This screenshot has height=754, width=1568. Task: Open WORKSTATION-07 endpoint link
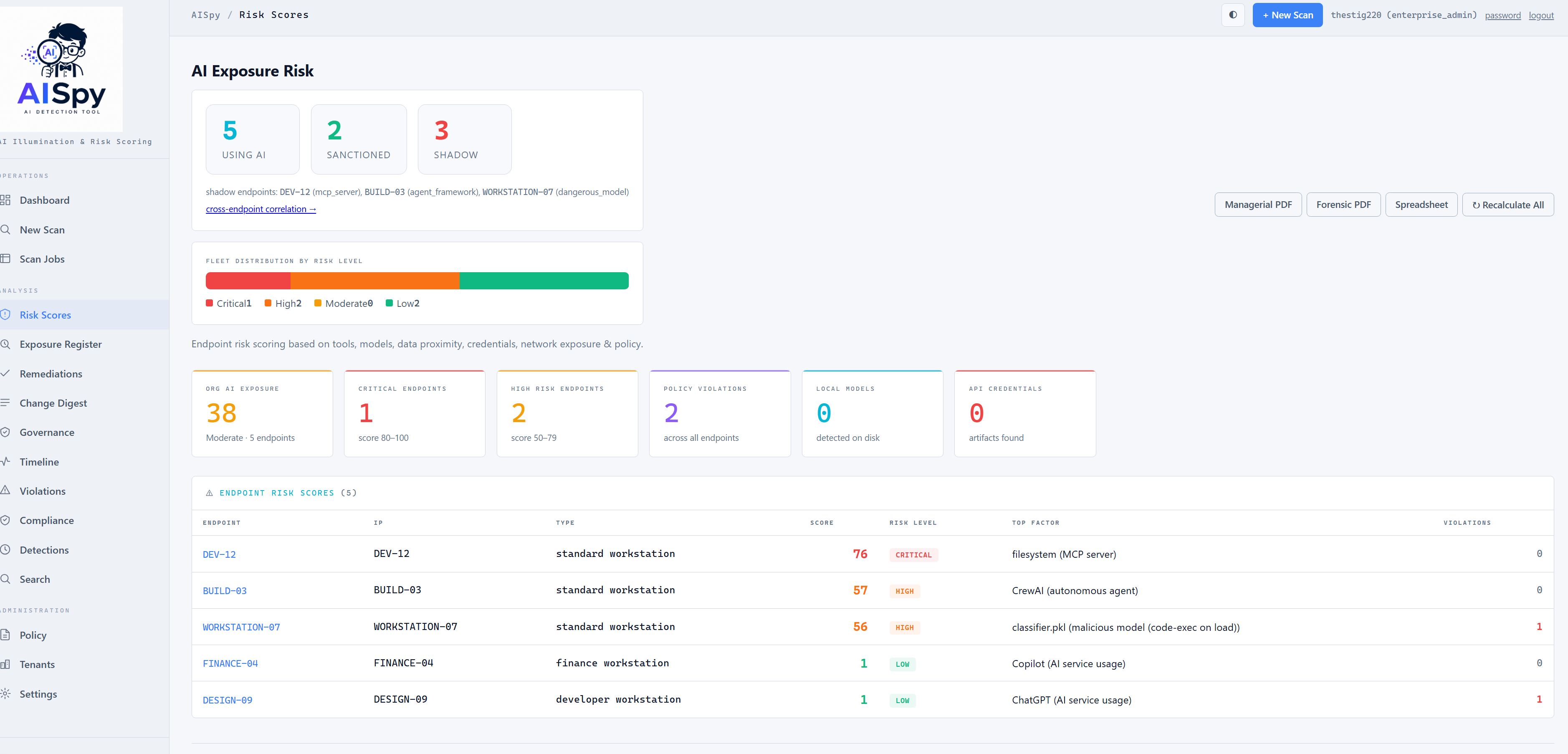click(x=241, y=627)
